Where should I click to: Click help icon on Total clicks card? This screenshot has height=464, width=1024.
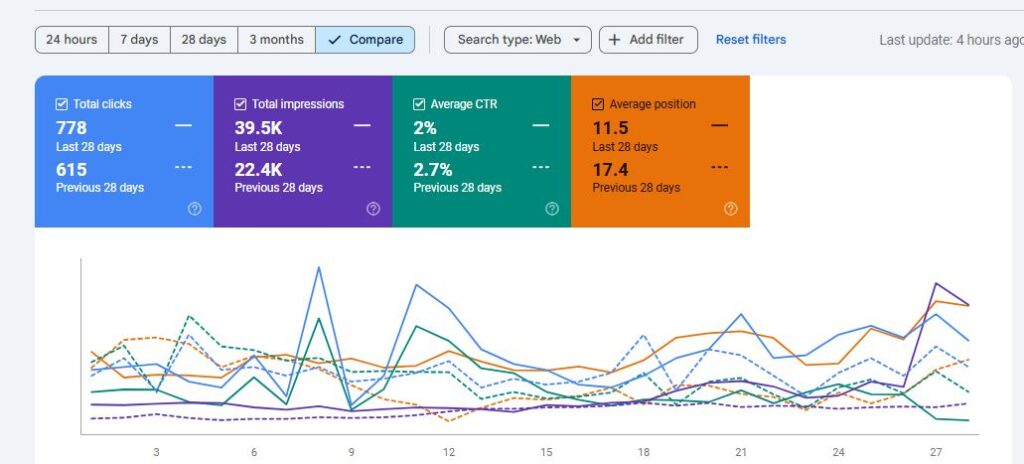tap(194, 209)
